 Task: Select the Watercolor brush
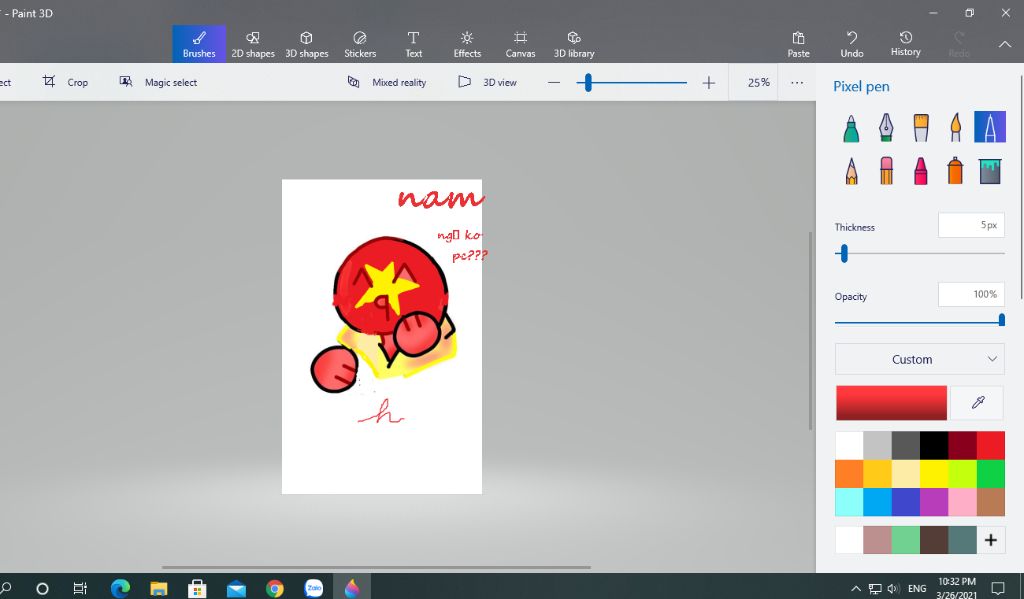pyautogui.click(x=955, y=127)
